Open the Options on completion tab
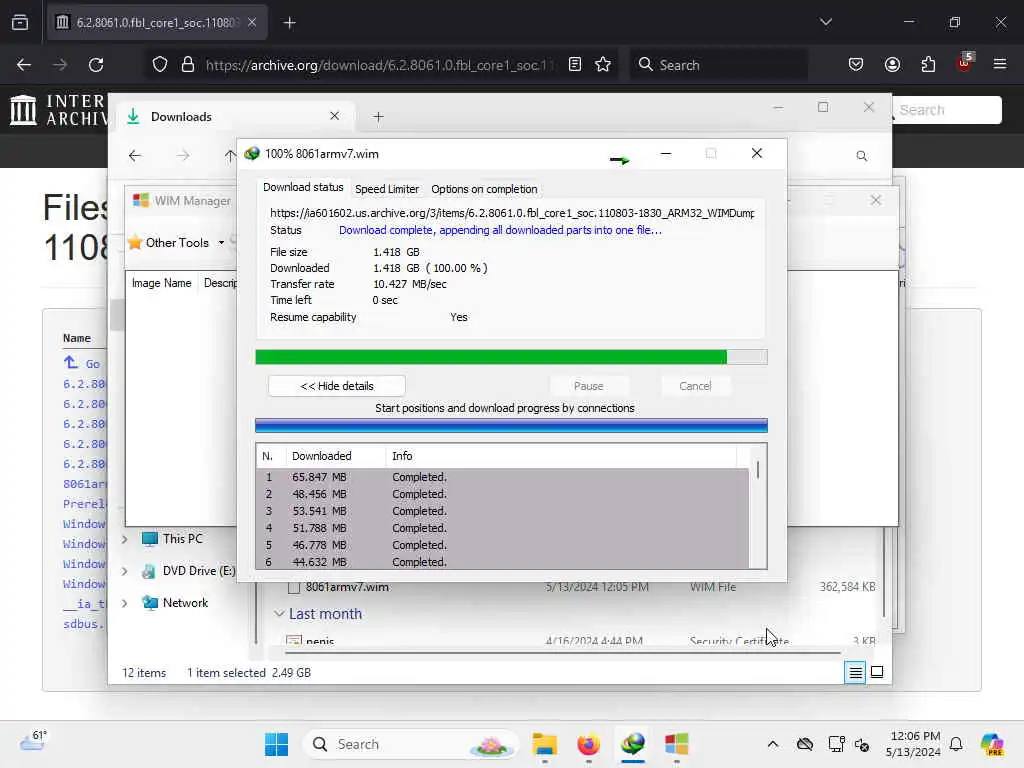 (x=484, y=189)
